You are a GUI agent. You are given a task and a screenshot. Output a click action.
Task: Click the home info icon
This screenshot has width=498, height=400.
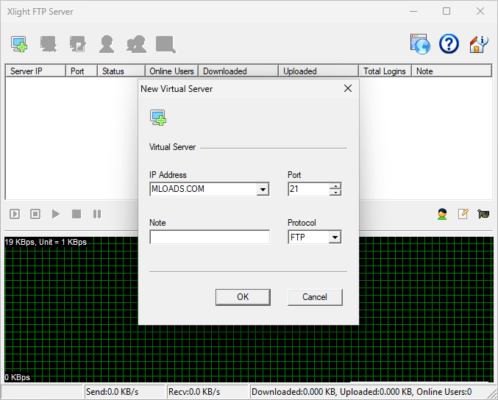tap(479, 44)
